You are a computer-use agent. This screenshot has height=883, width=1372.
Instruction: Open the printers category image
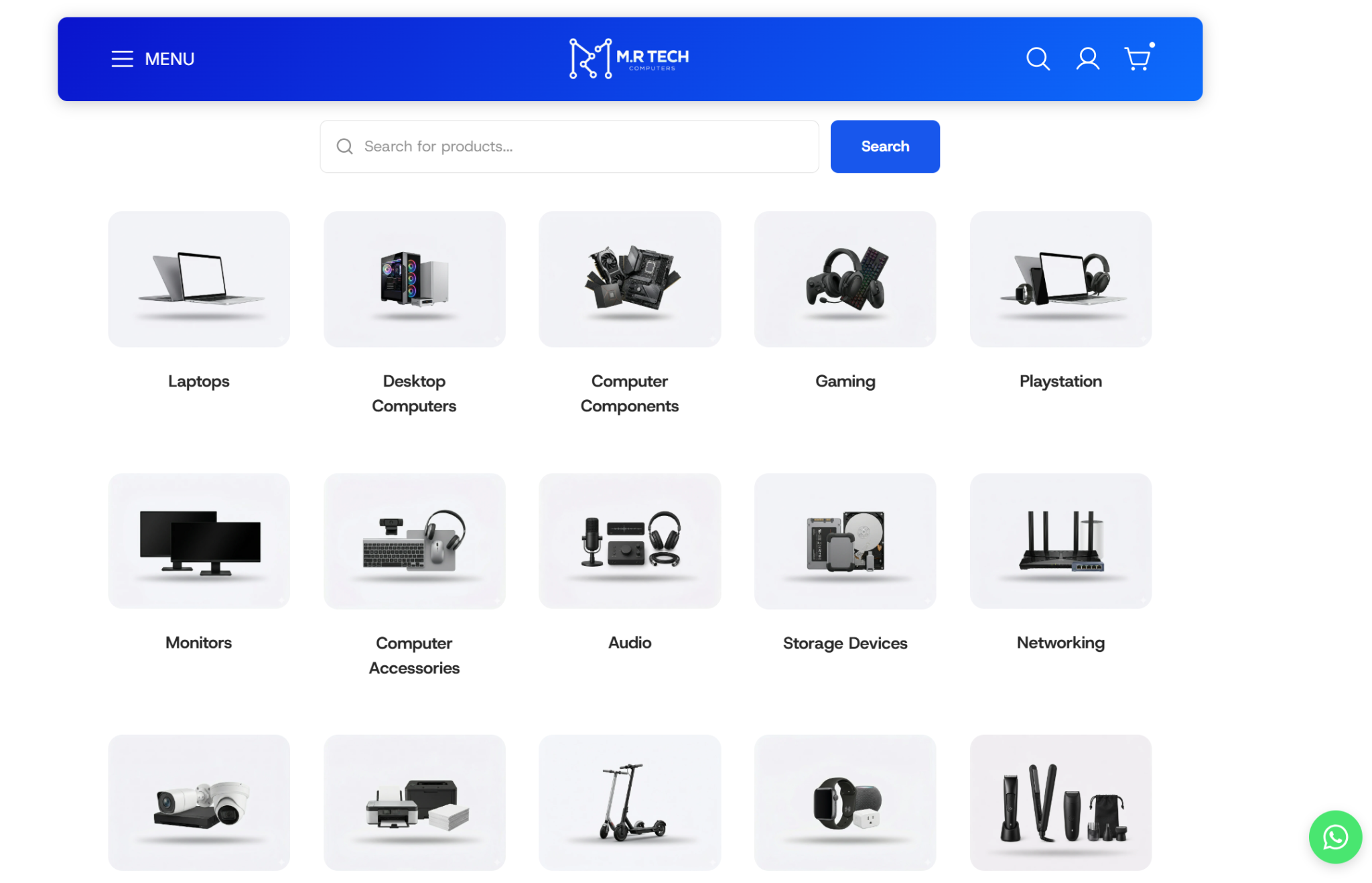(415, 803)
